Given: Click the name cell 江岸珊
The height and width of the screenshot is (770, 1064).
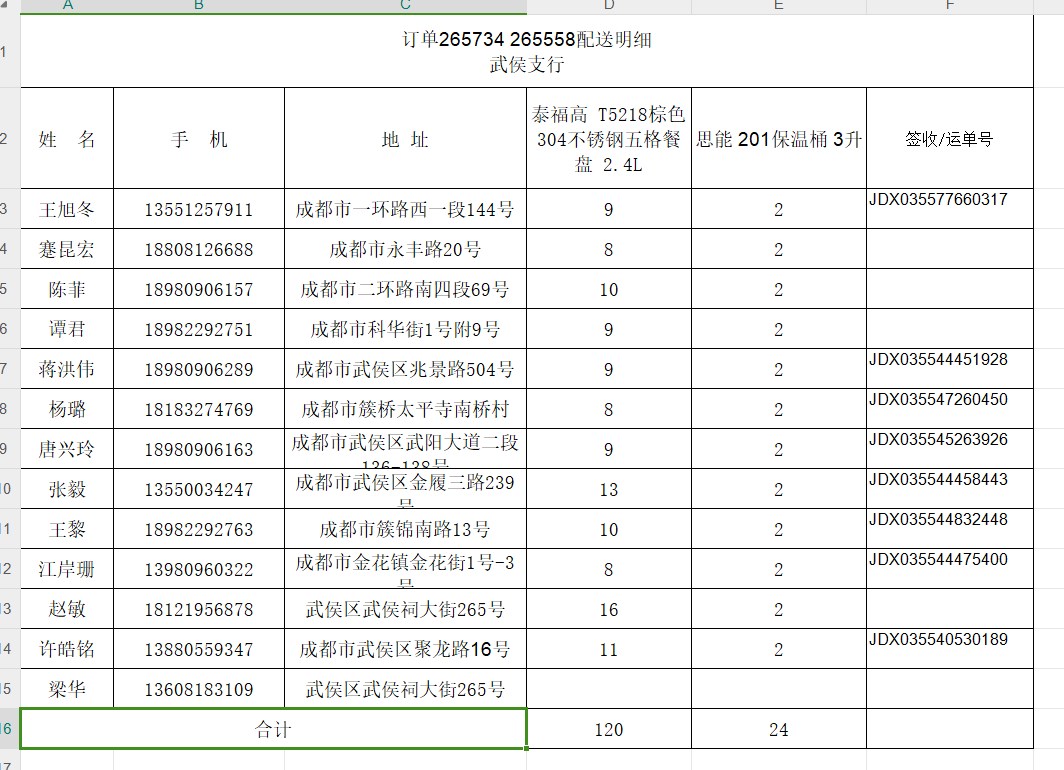Looking at the screenshot, I should (x=67, y=569).
